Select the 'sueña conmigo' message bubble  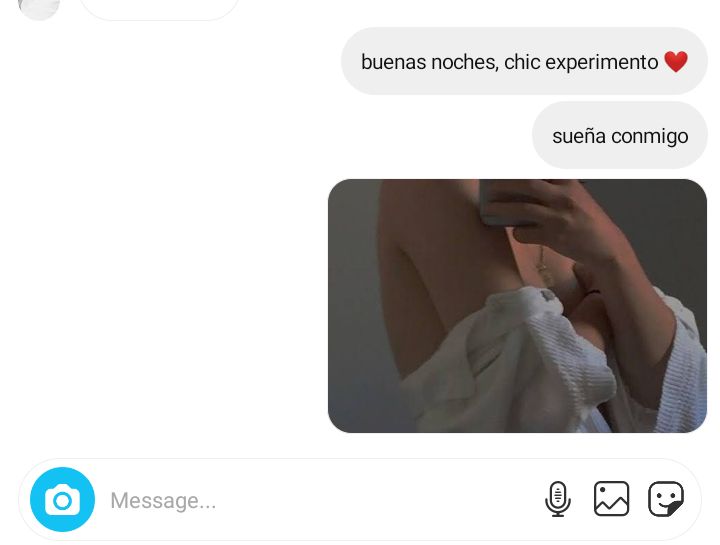620,135
